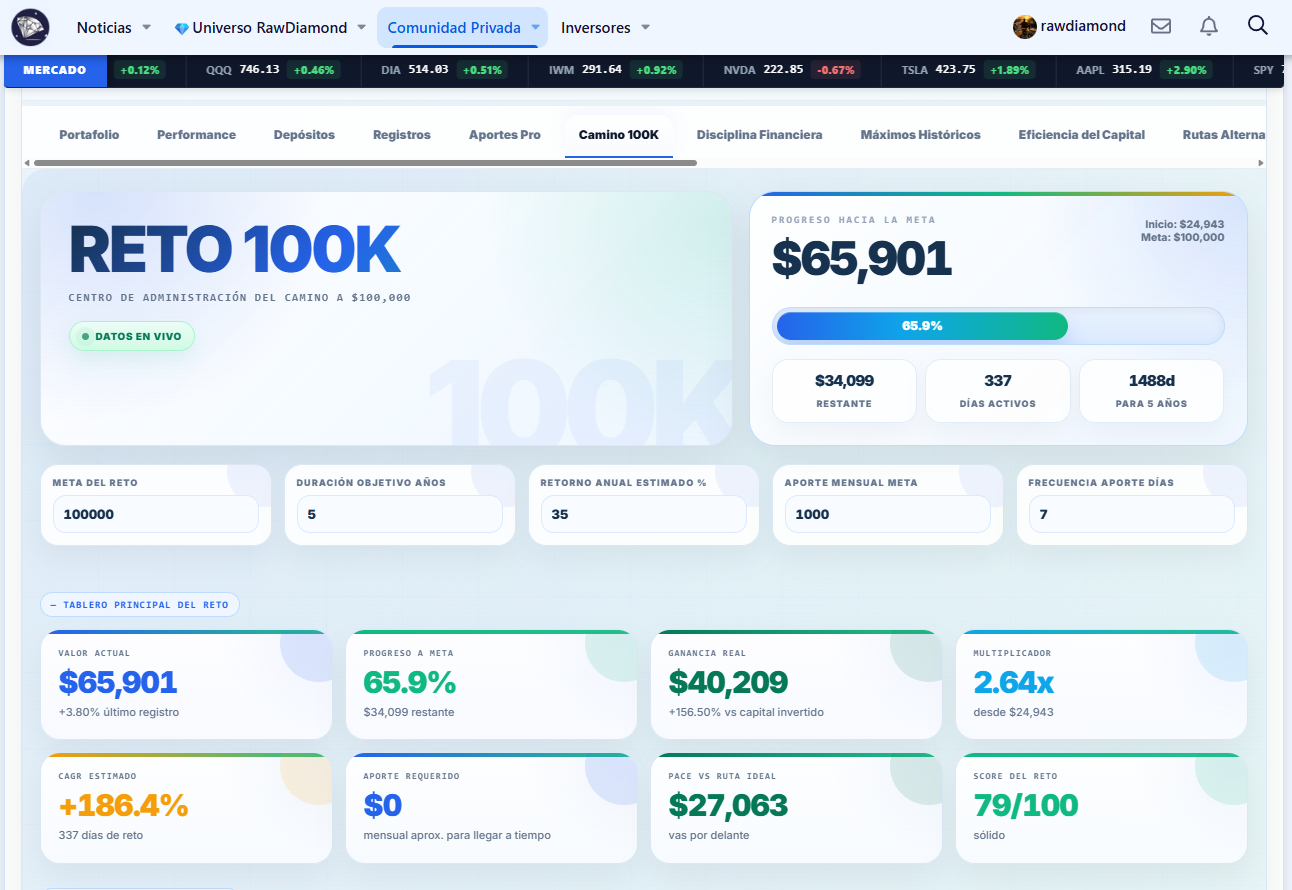Click the Meta del Reto input field

point(156,514)
